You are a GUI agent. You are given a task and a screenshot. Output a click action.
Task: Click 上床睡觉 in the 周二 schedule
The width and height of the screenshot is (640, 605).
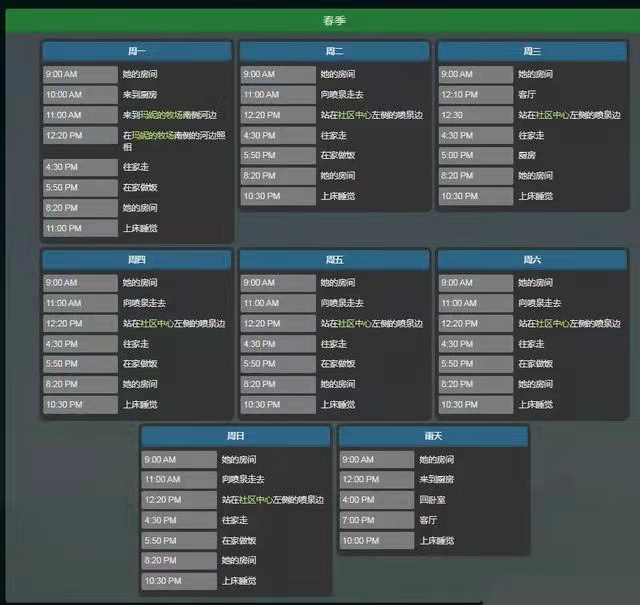[338, 196]
